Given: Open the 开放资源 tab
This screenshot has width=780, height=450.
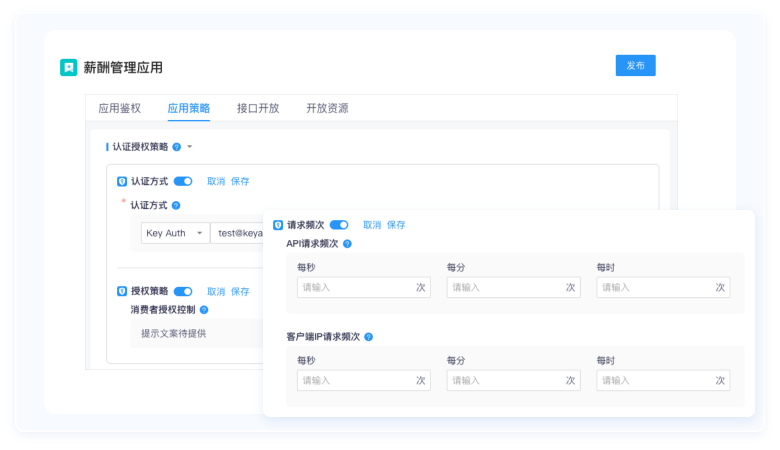Looking at the screenshot, I should pyautogui.click(x=327, y=108).
